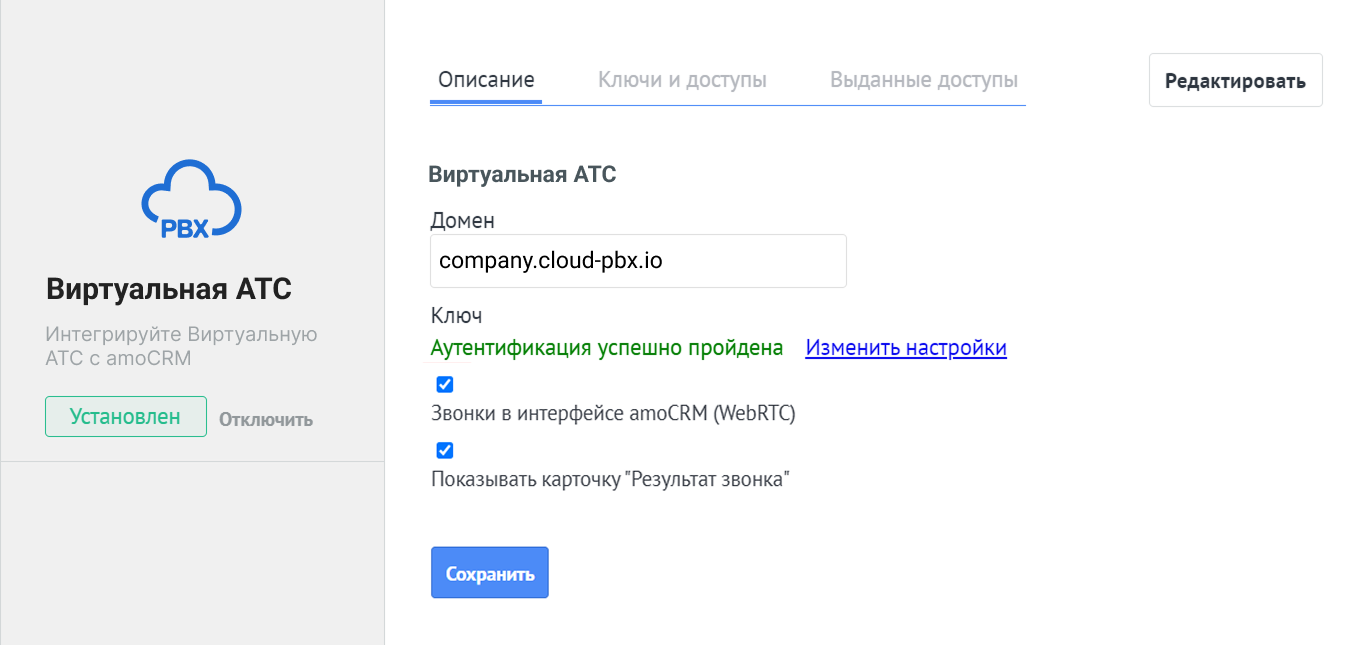Open the Выданные доступы tab

[923, 80]
